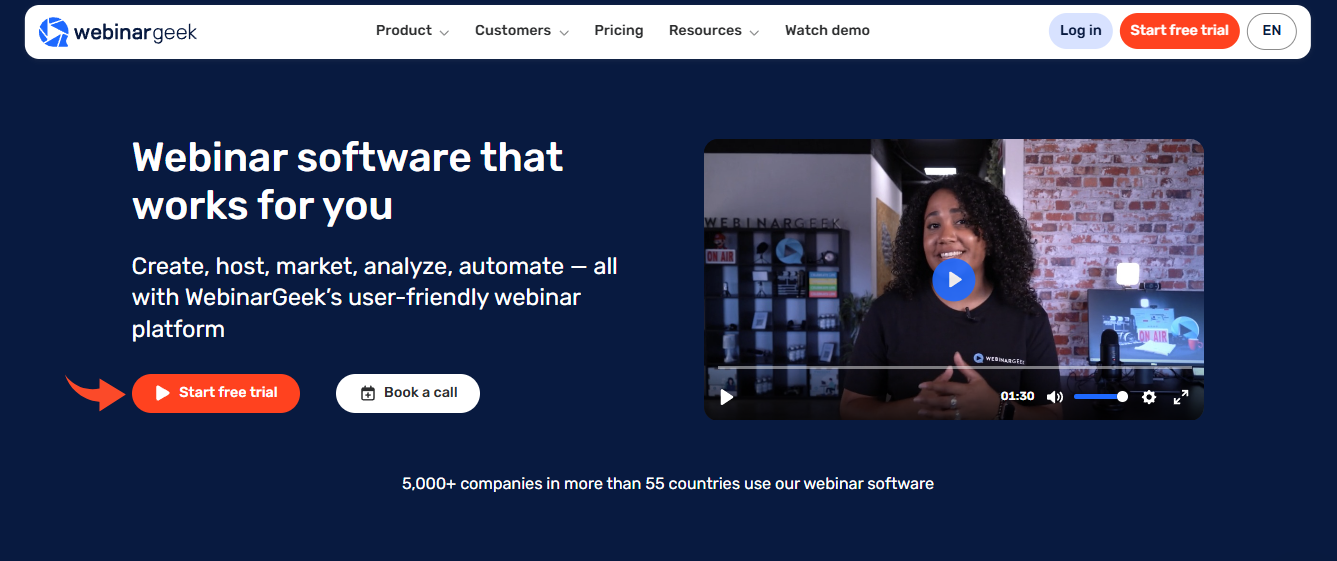Click the WebinarGeek logo
Image resolution: width=1337 pixels, height=561 pixels.
pyautogui.click(x=117, y=32)
